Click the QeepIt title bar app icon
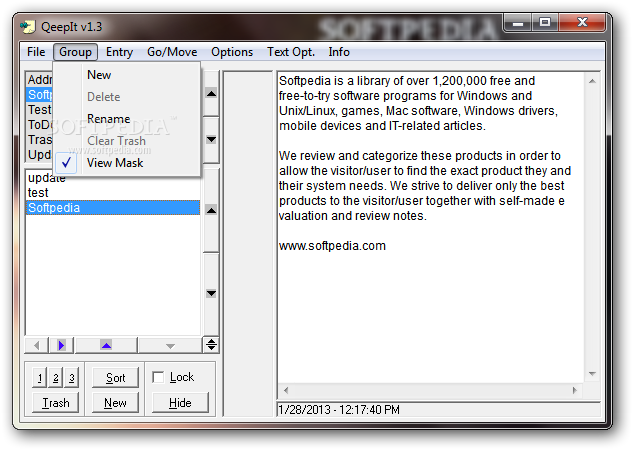 pos(27,27)
